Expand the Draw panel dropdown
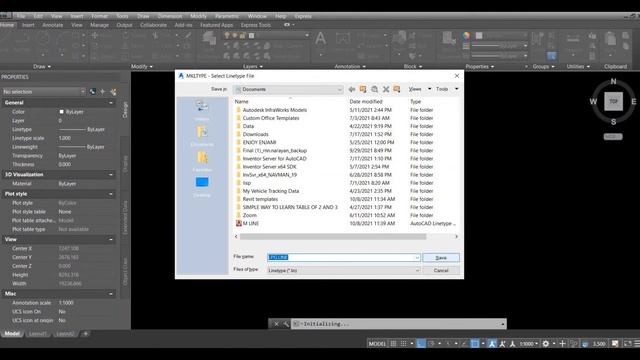Viewport: 640px width, 360px height. tap(42, 67)
